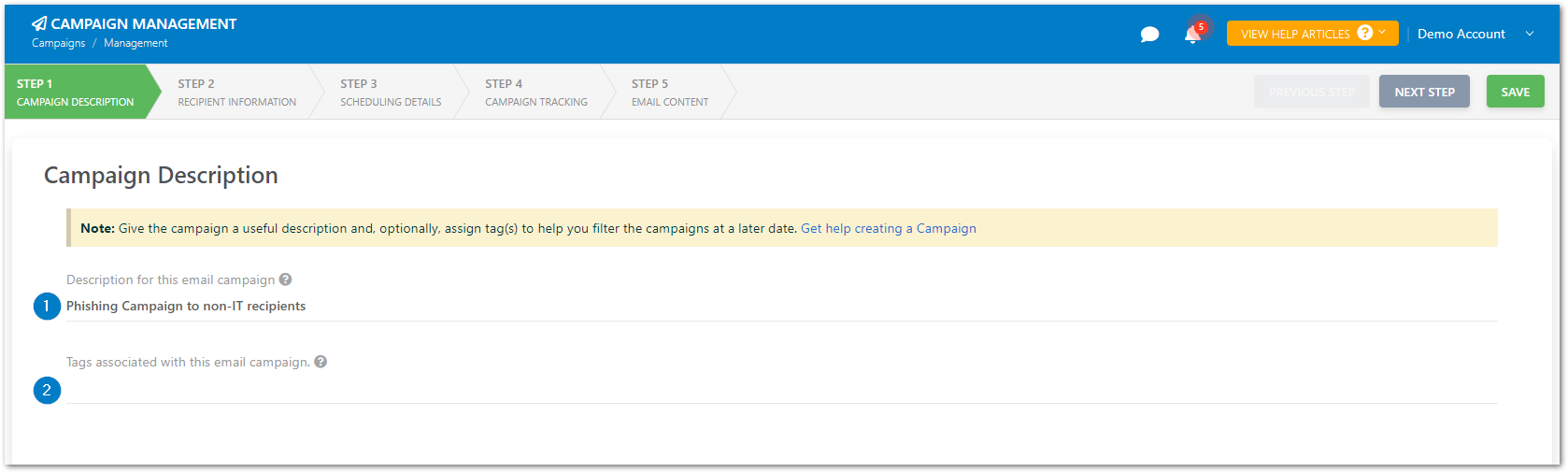Click the campaign description input field

(781, 307)
